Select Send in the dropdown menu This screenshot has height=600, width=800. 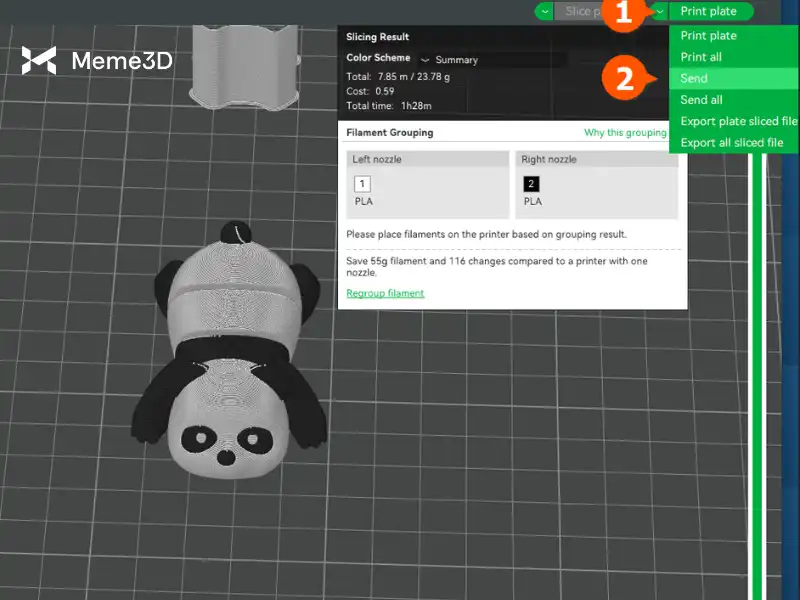694,79
